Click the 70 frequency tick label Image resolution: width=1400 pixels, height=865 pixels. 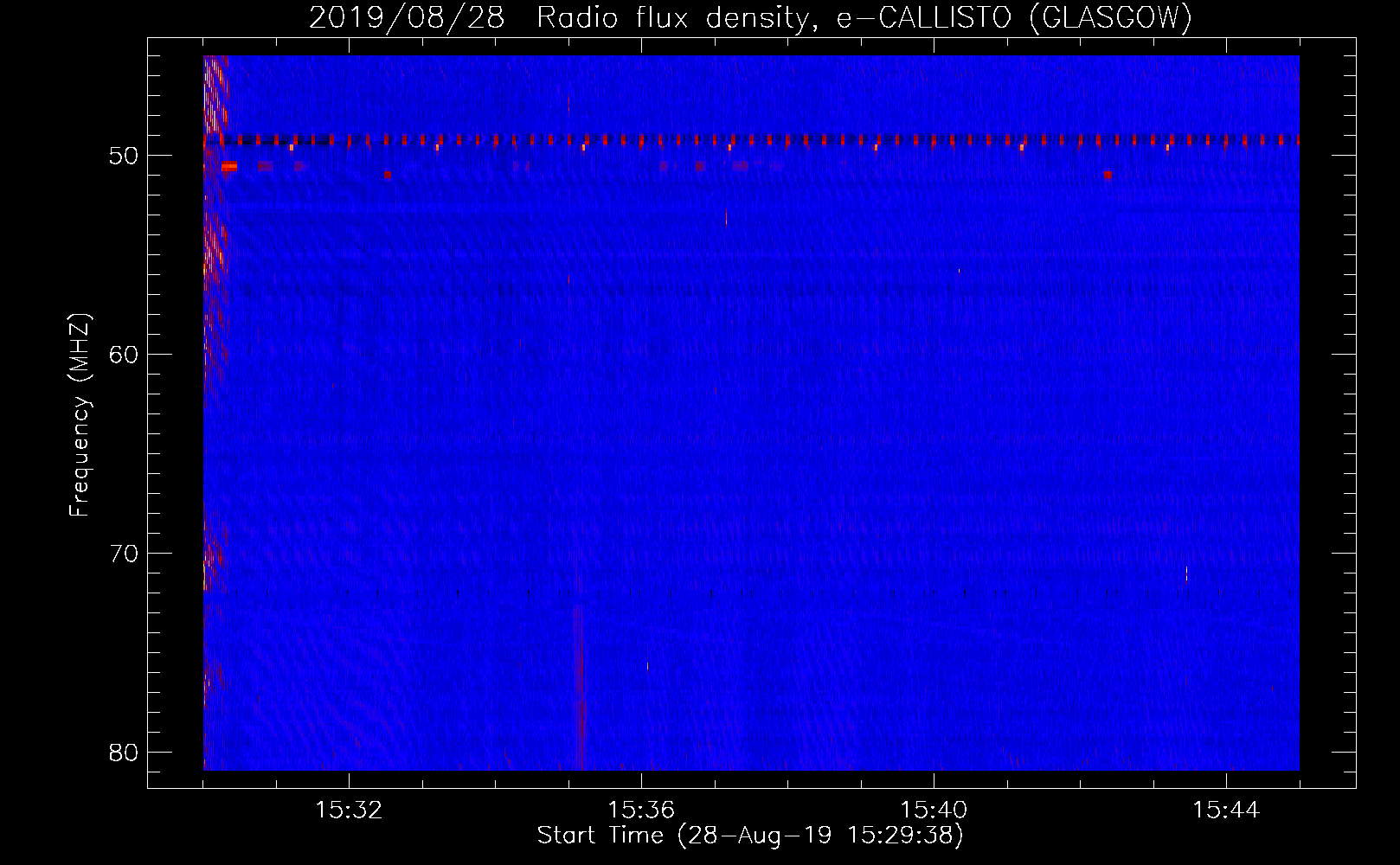pyautogui.click(x=124, y=554)
